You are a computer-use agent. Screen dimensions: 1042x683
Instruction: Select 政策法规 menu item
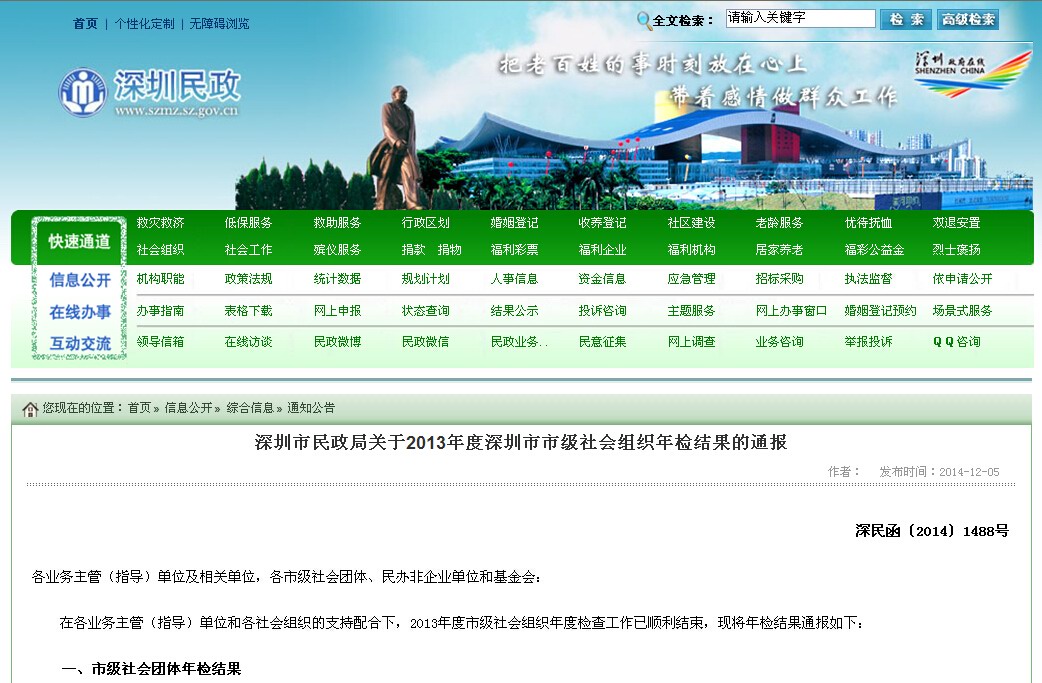click(248, 279)
